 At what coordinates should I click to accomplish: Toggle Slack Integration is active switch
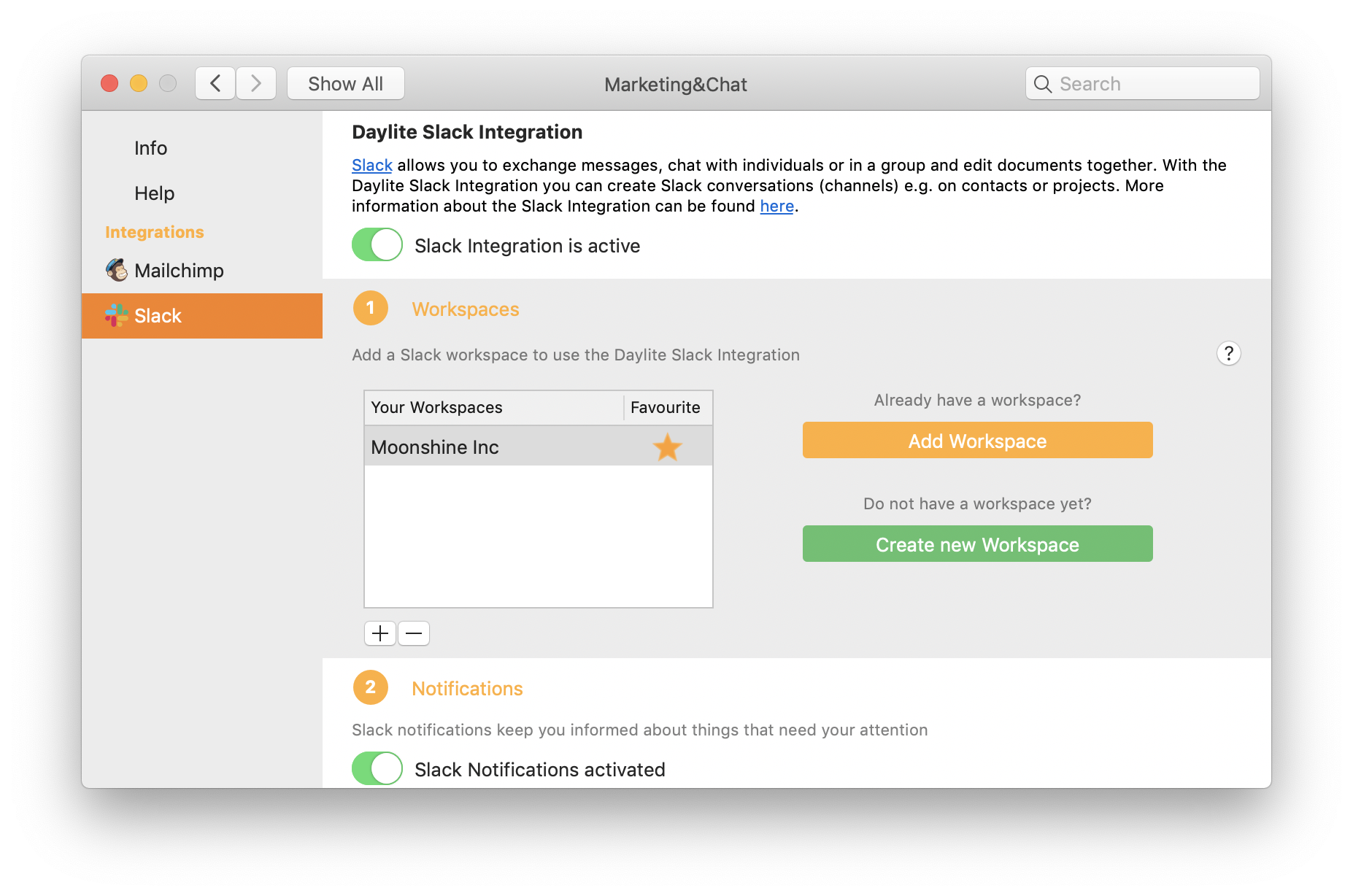click(377, 244)
